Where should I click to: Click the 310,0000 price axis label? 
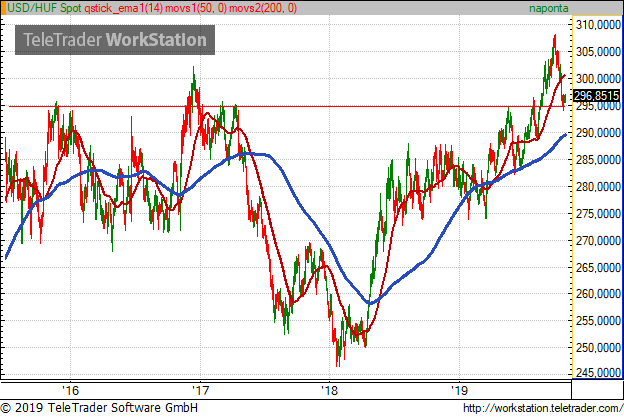coord(598,25)
